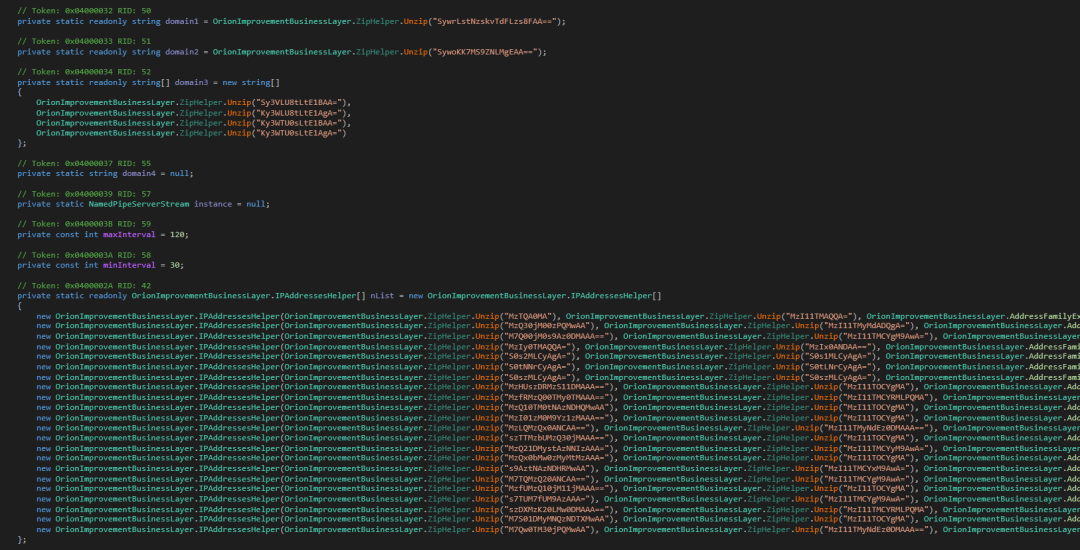Click the comment 'Token: 0x0400003A RID: 58'
The height and width of the screenshot is (550, 1080).
point(84,255)
